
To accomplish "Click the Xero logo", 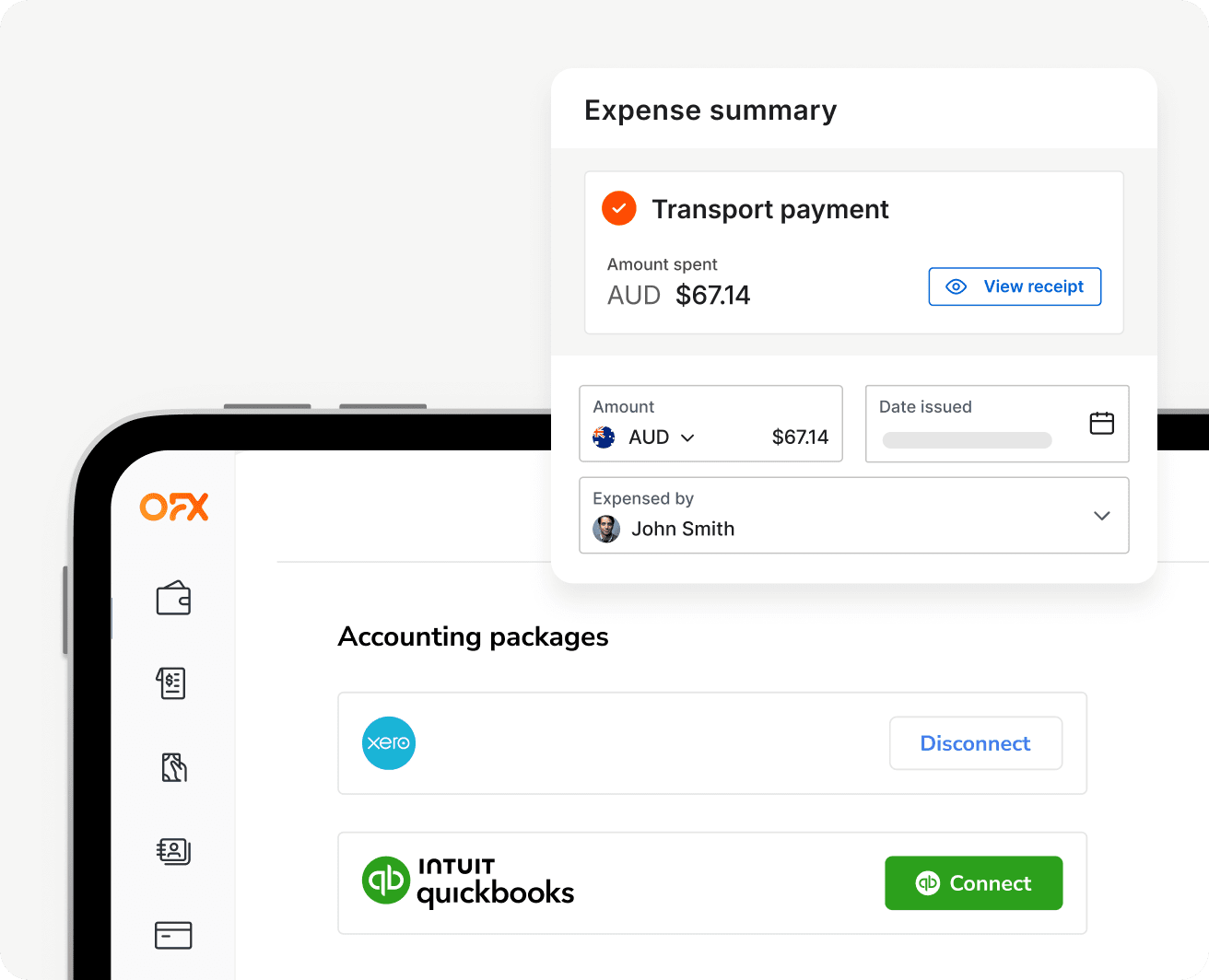I will click(x=389, y=743).
